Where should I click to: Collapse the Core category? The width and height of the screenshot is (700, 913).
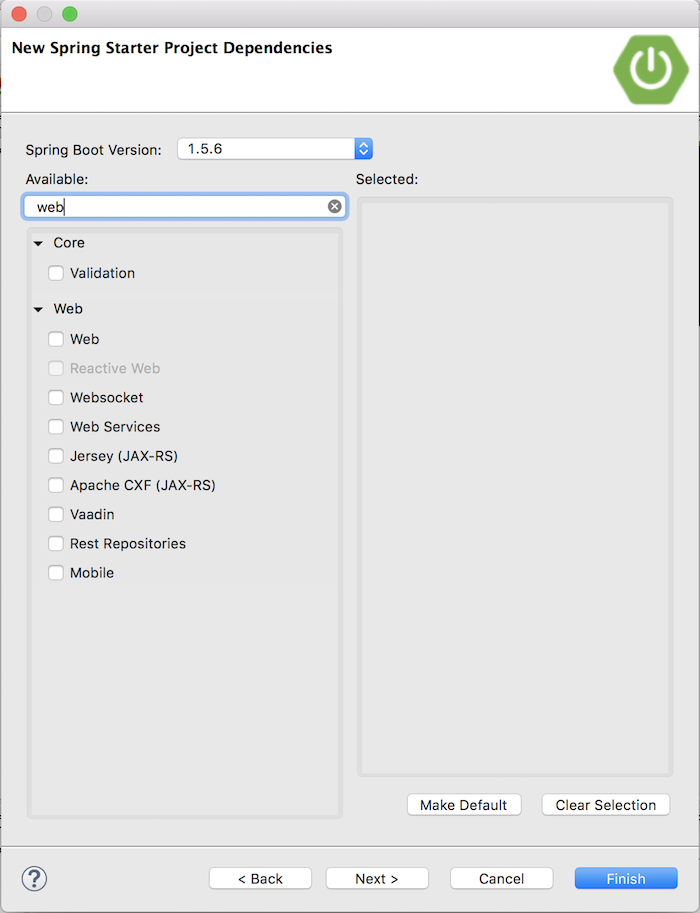pos(38,243)
